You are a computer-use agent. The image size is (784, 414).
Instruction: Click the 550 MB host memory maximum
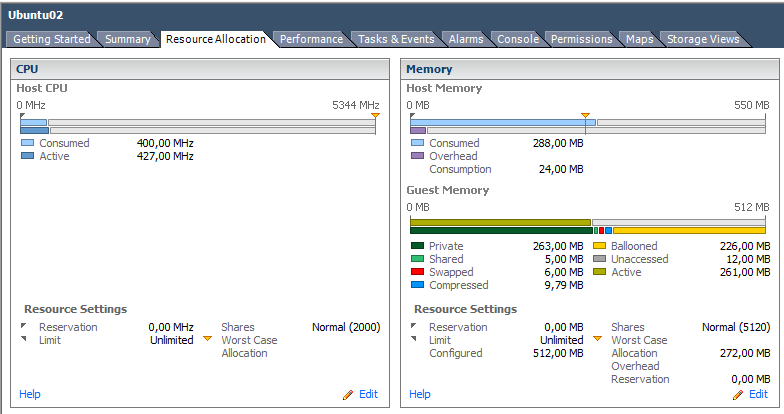[752, 105]
